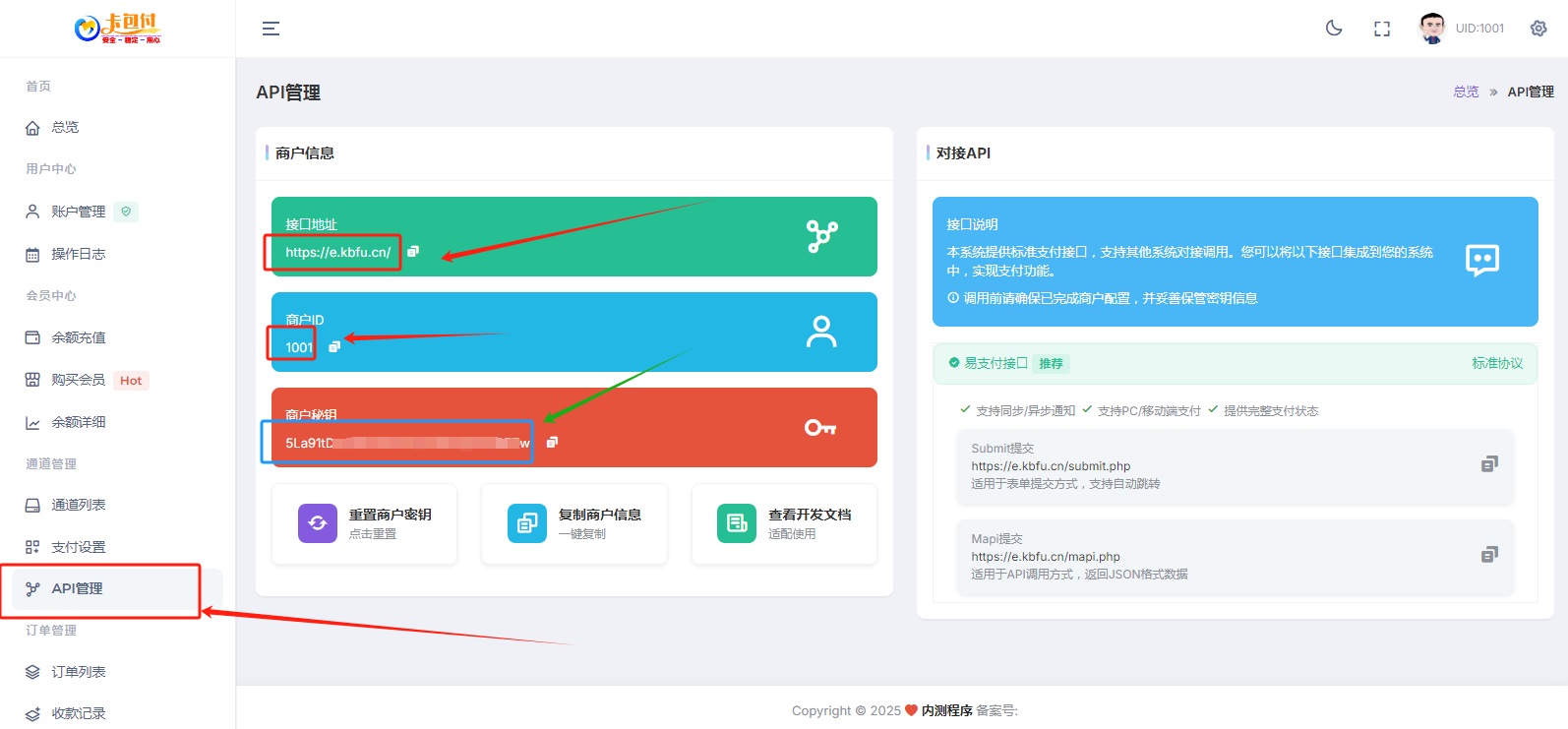Image resolution: width=1568 pixels, height=729 pixels.
Task: Go to 总览 in the sidebar
Action: pos(65,128)
